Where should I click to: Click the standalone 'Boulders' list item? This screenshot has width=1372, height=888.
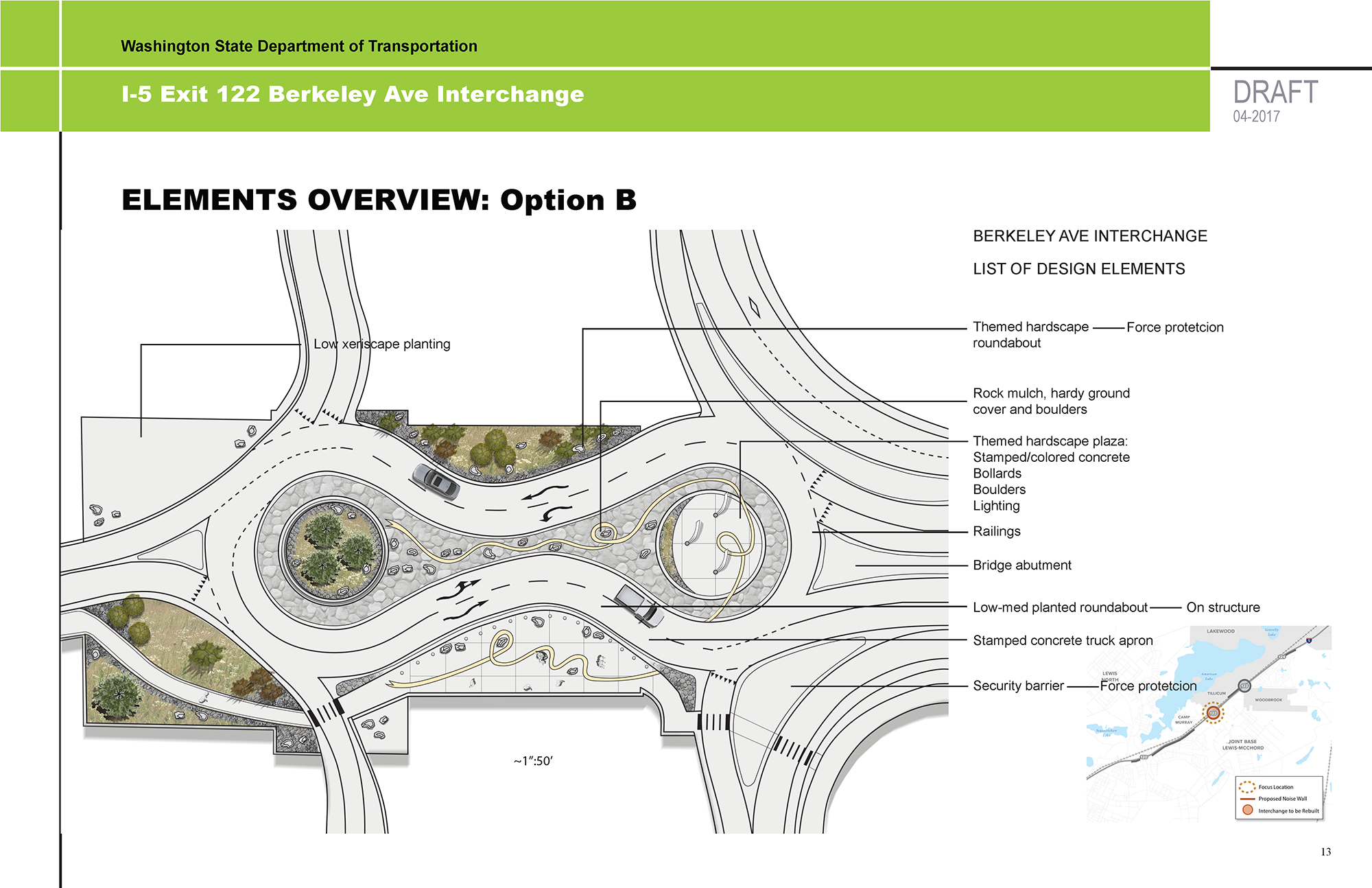[x=999, y=489]
